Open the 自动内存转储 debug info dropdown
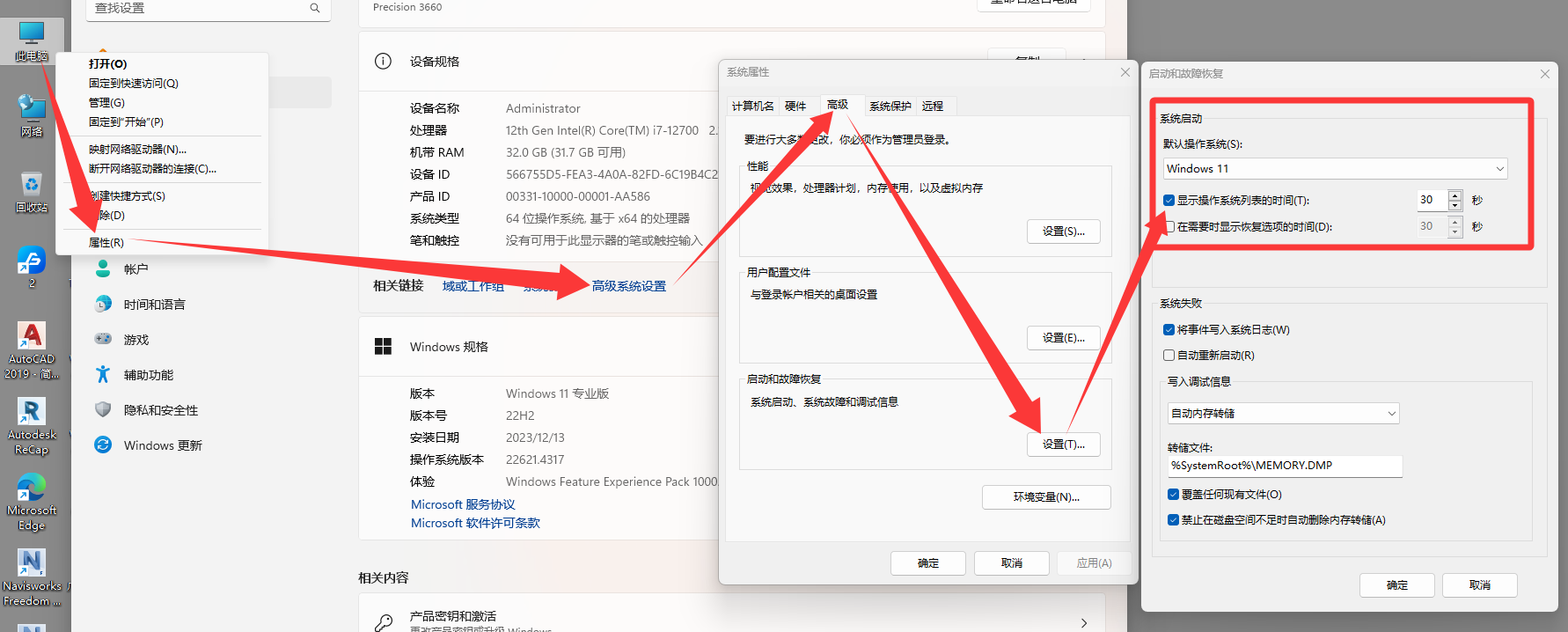Screen dimensions: 1568x632 1283,414
